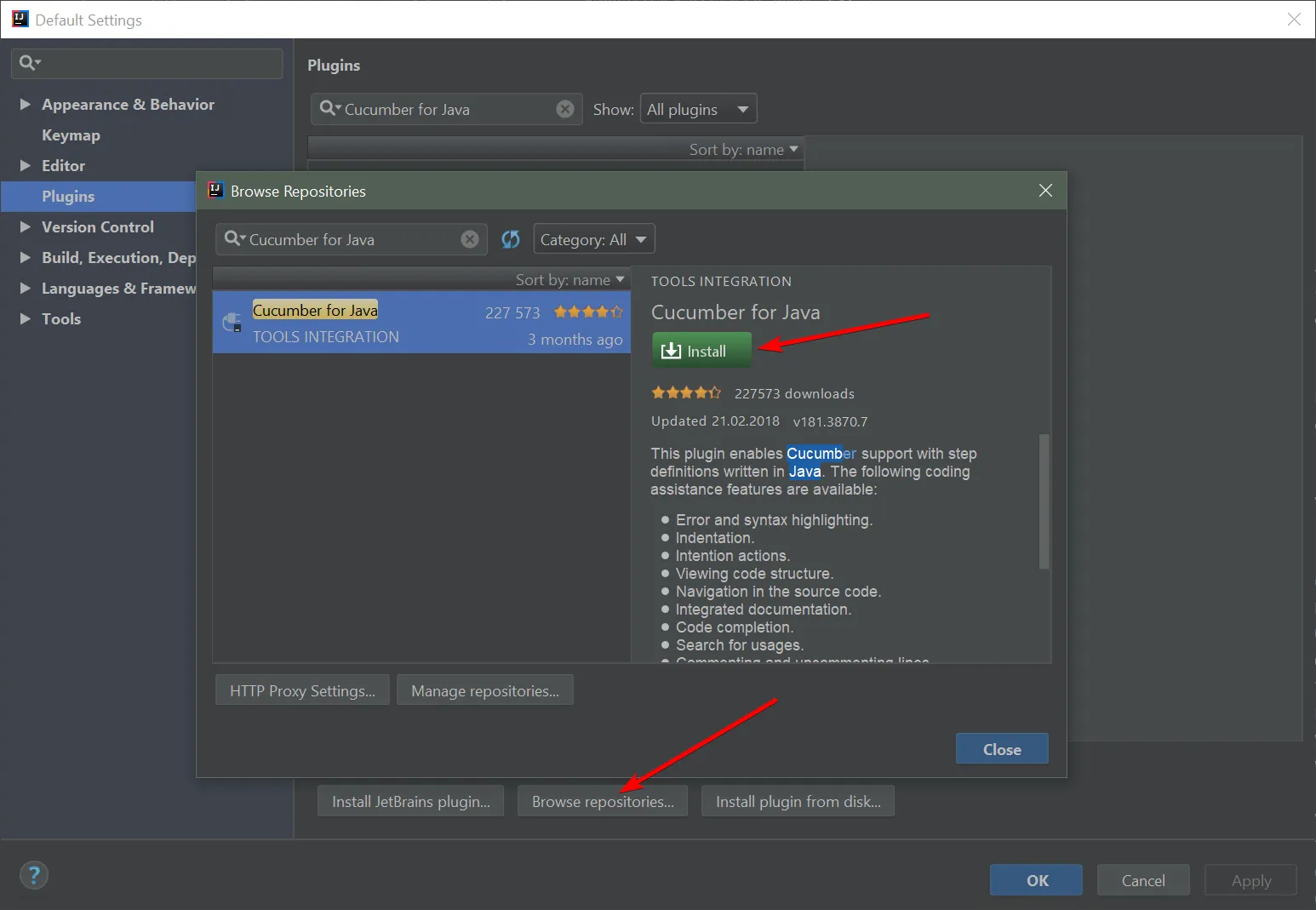Viewport: 1316px width, 910px height.
Task: Open Manage repositories dialog
Action: 485,690
